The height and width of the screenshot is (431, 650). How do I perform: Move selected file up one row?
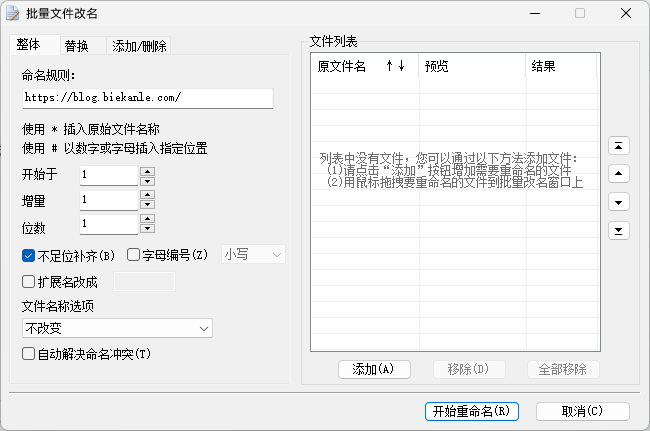618,173
